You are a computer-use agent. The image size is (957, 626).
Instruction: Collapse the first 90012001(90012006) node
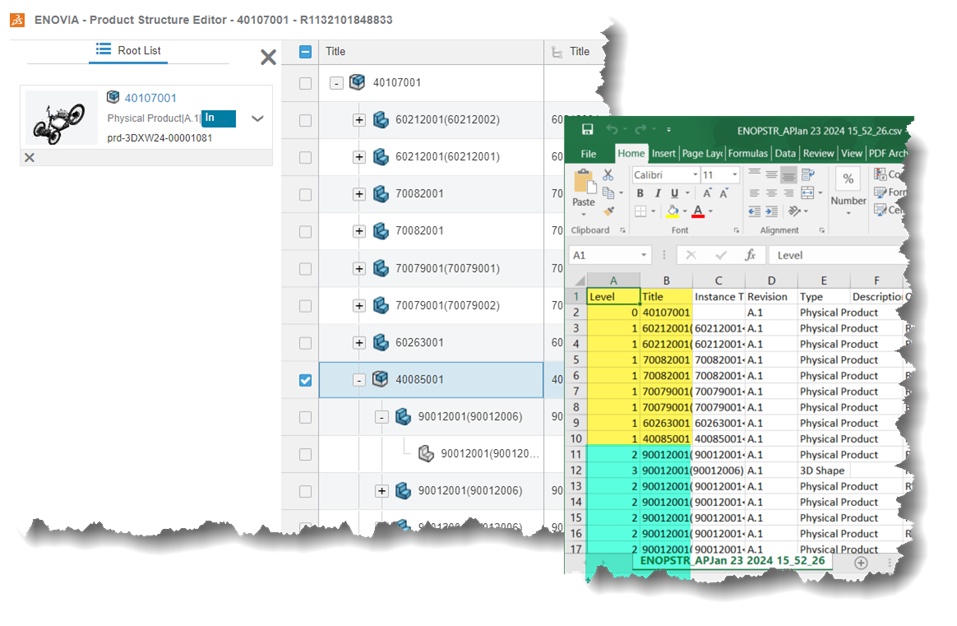(381, 417)
